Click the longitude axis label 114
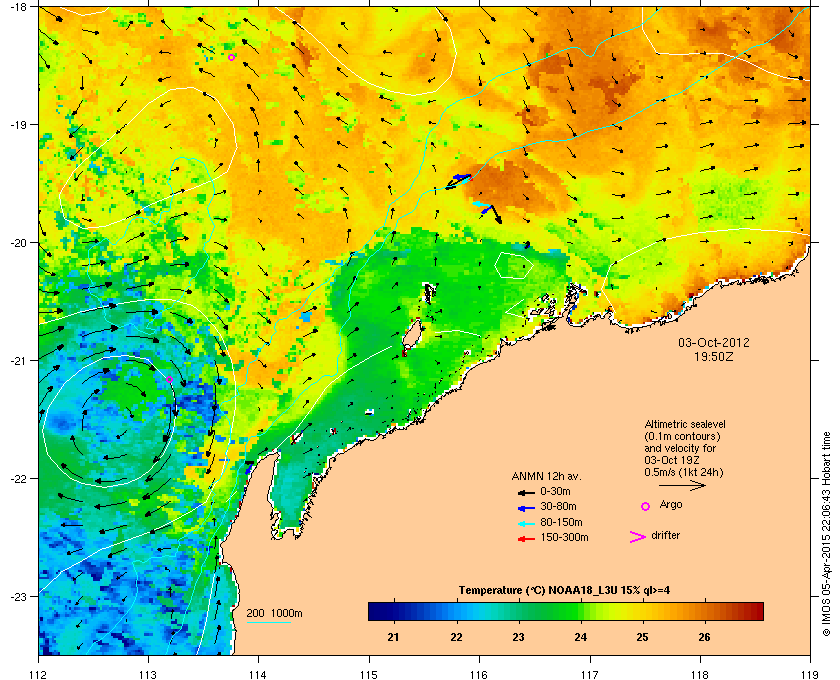 258,674
